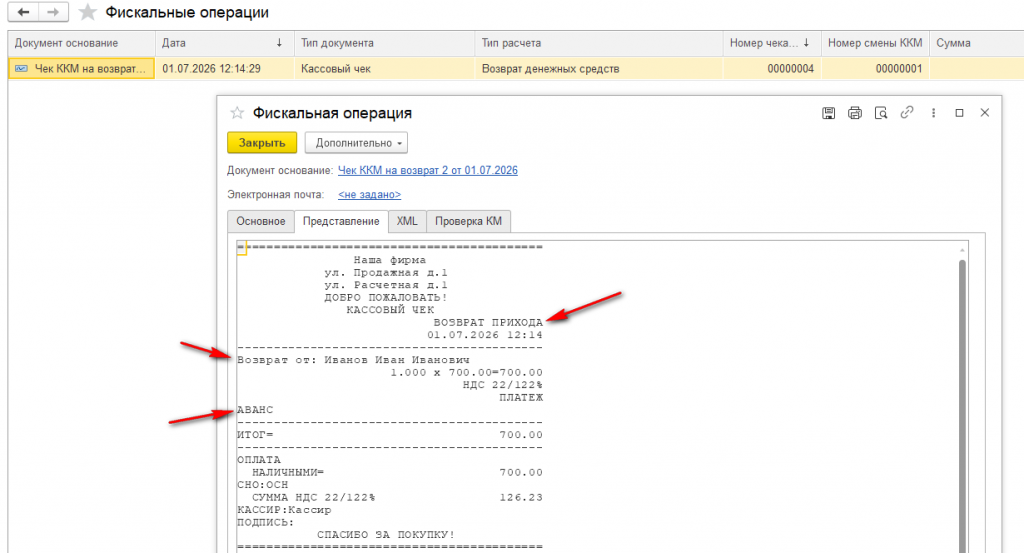This screenshot has height=553, width=1024.
Task: Select the Представление tab
Action: click(341, 221)
